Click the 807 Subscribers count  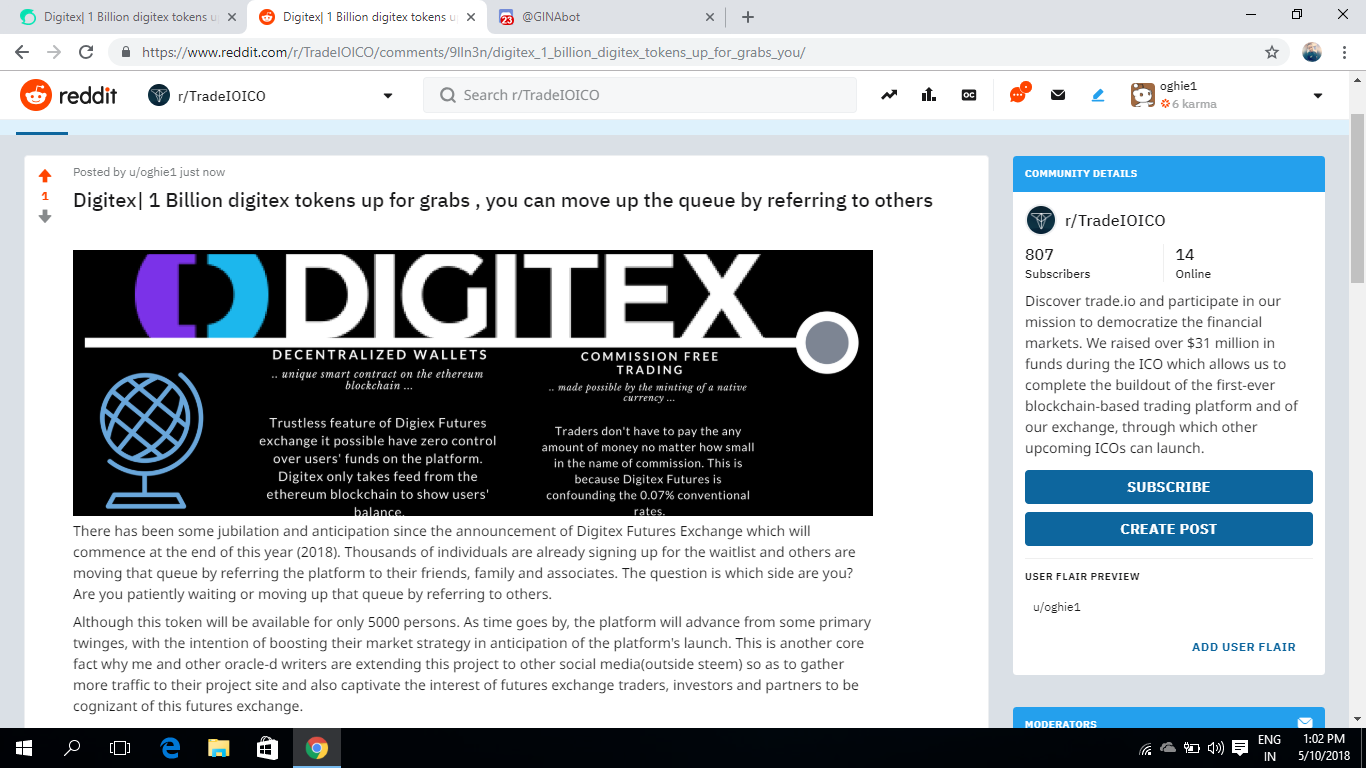click(x=1057, y=263)
